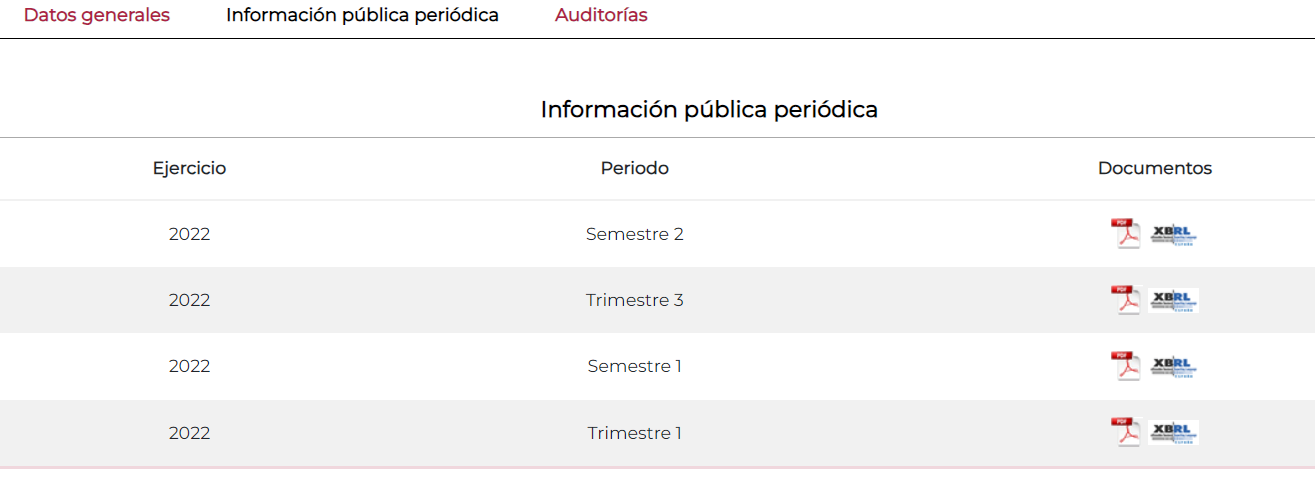Image resolution: width=1315 pixels, height=487 pixels.
Task: Select the Información pública periódica tab
Action: coord(362,15)
